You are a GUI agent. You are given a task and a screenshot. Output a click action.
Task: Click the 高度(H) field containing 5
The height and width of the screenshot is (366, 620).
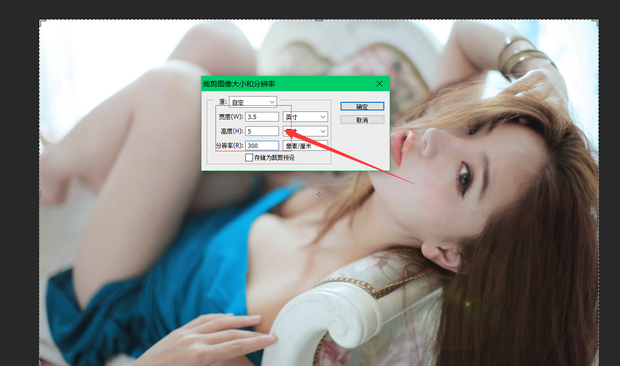click(262, 131)
